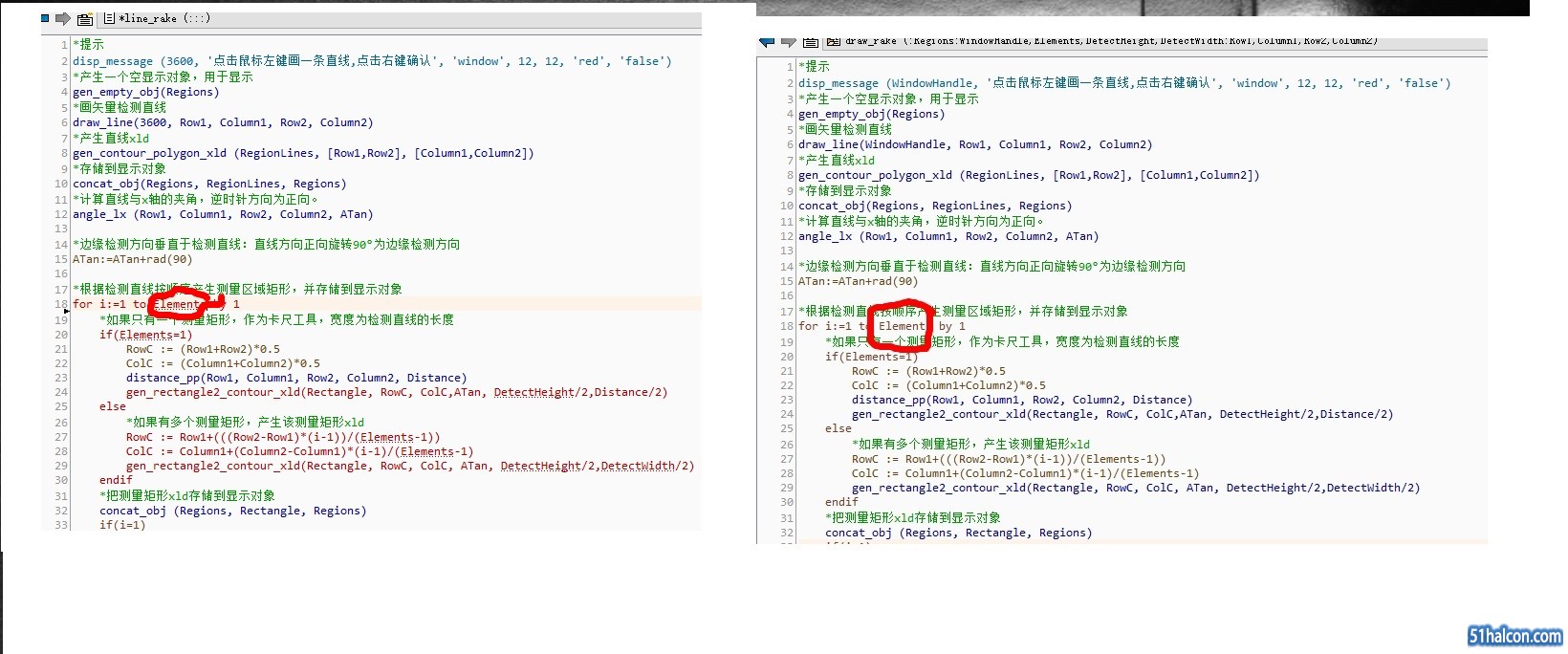
Task: Click the blue back arrow above draw_rake editor
Action: pos(767,42)
